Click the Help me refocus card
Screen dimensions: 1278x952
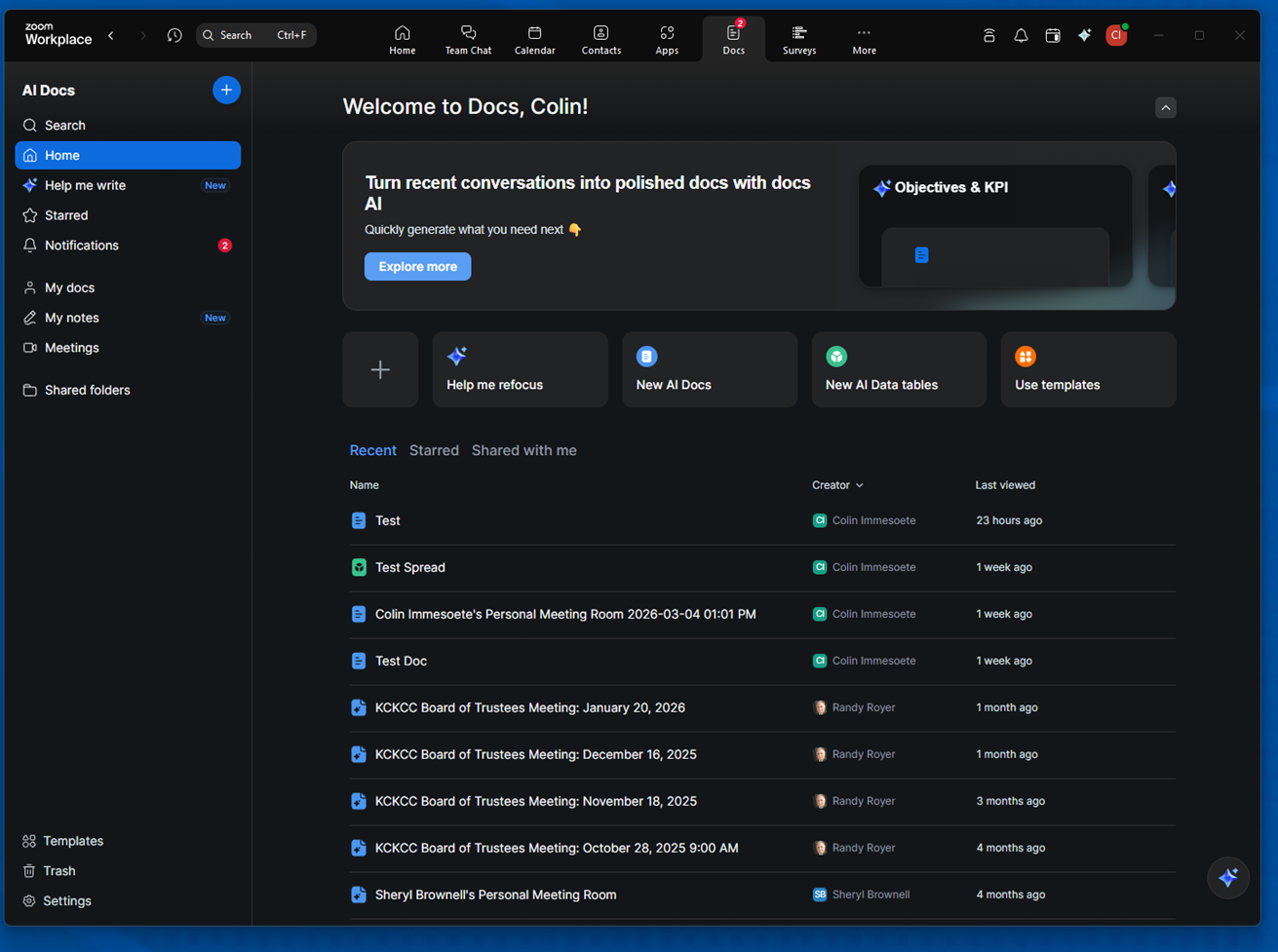[x=520, y=369]
